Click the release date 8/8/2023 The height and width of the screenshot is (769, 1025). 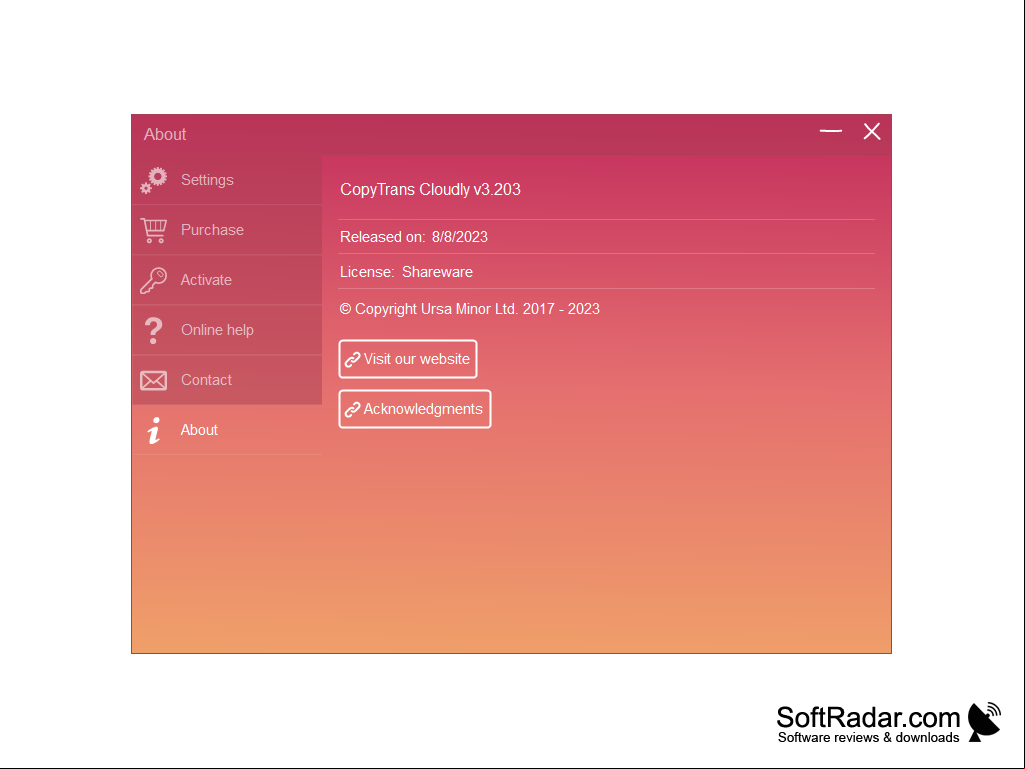tap(460, 237)
